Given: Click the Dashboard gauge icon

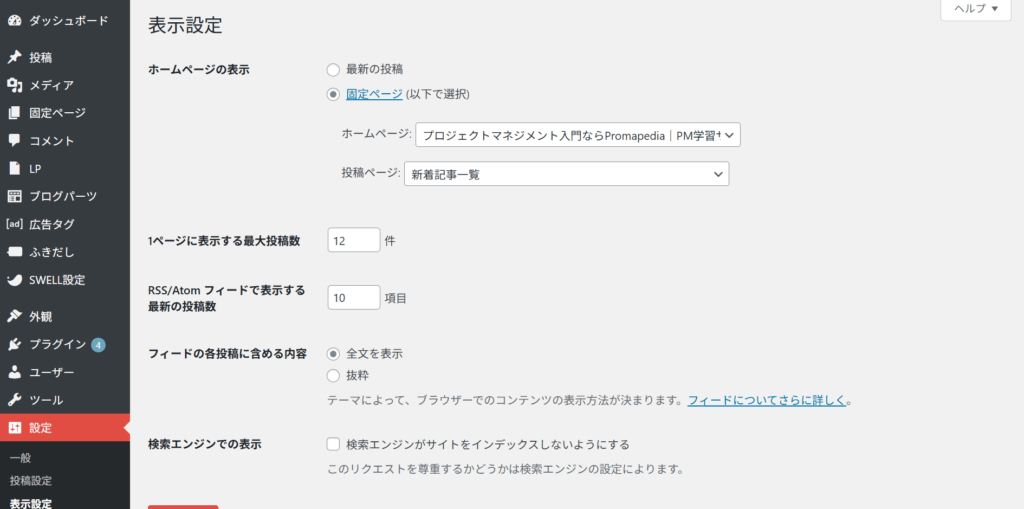Looking at the screenshot, I should (x=14, y=21).
